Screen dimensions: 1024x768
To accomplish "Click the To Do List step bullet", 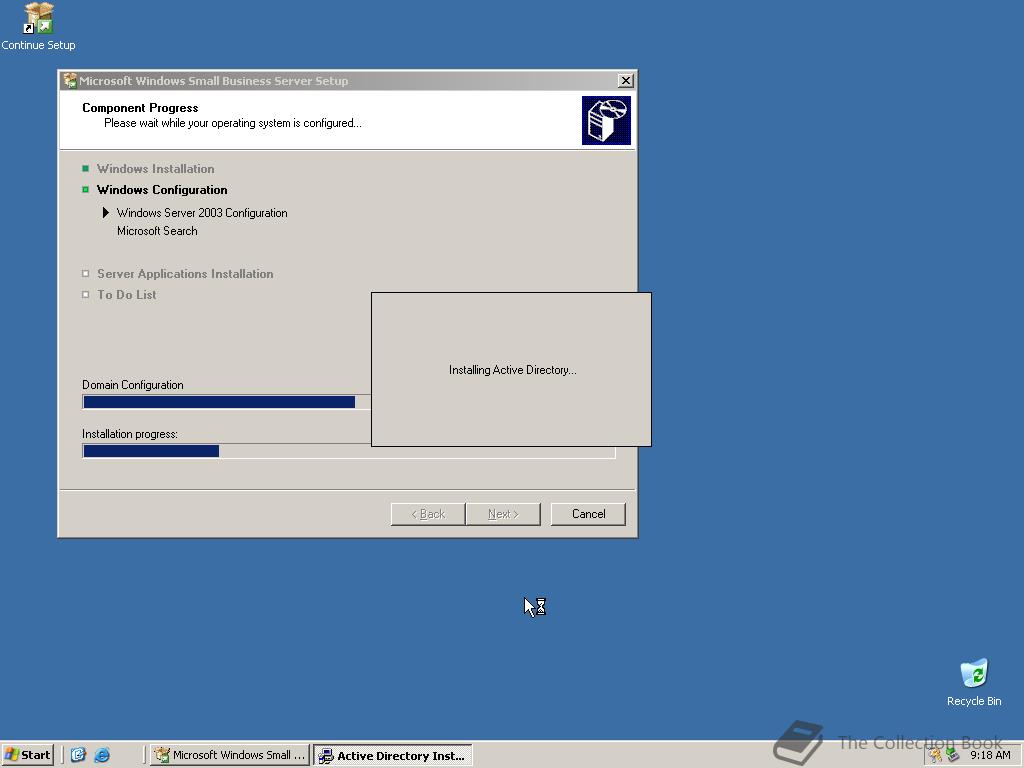I will (x=86, y=295).
